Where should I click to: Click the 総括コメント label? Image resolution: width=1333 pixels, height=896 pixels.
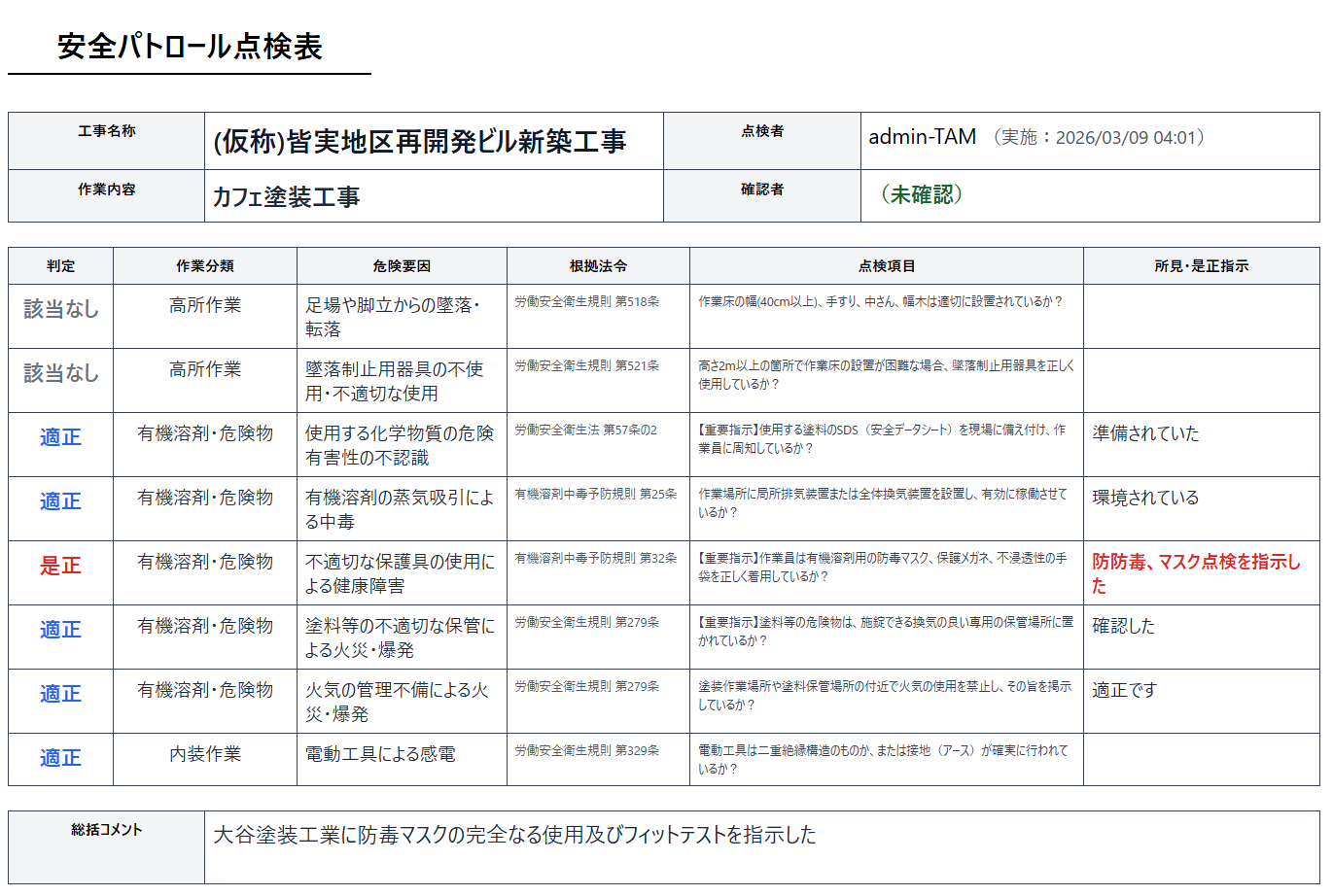point(107,830)
